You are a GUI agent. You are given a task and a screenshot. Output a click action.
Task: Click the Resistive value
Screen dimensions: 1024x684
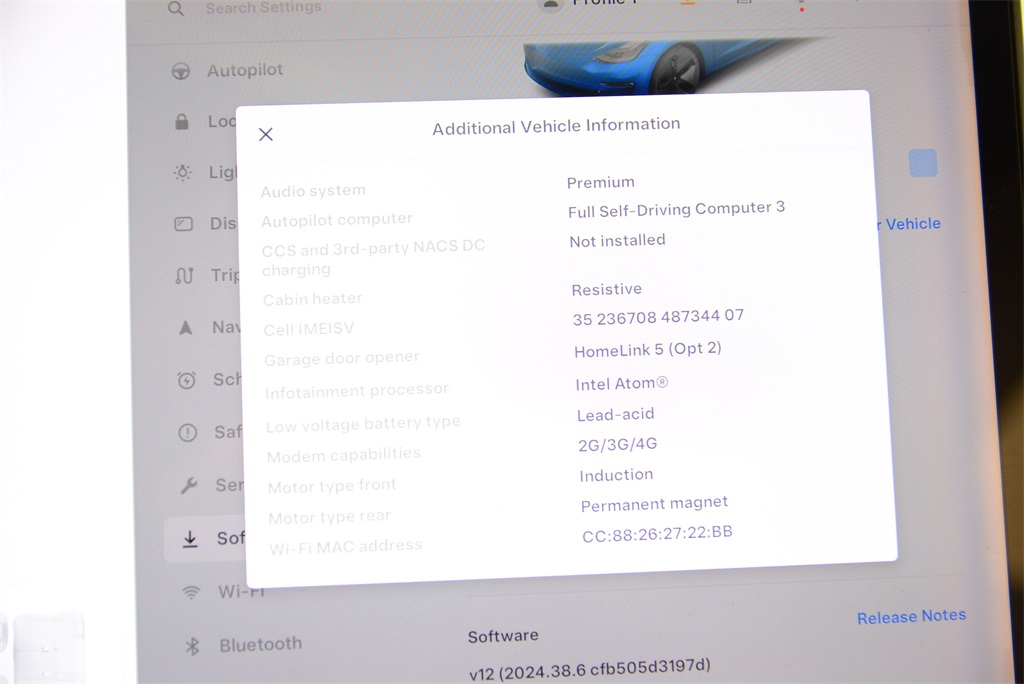click(606, 289)
